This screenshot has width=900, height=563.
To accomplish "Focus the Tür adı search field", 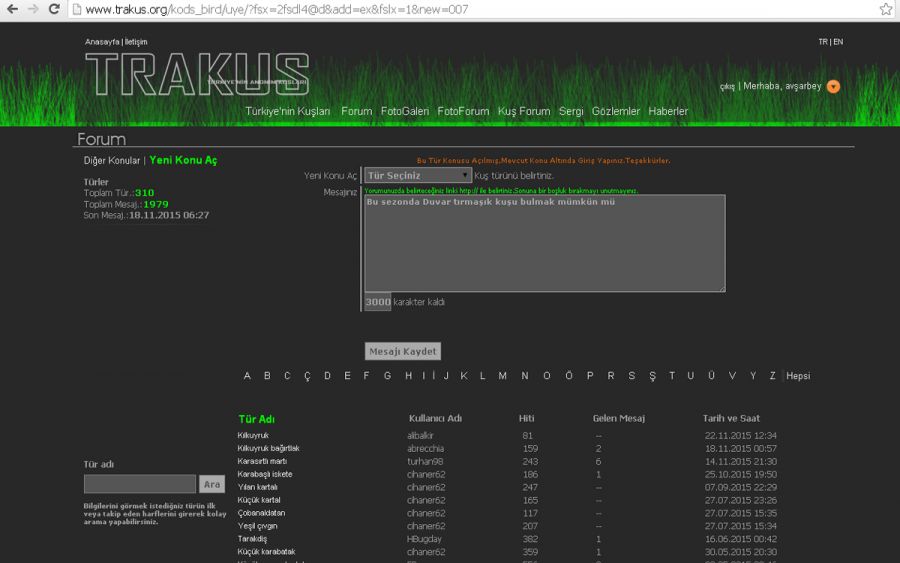I will 140,485.
